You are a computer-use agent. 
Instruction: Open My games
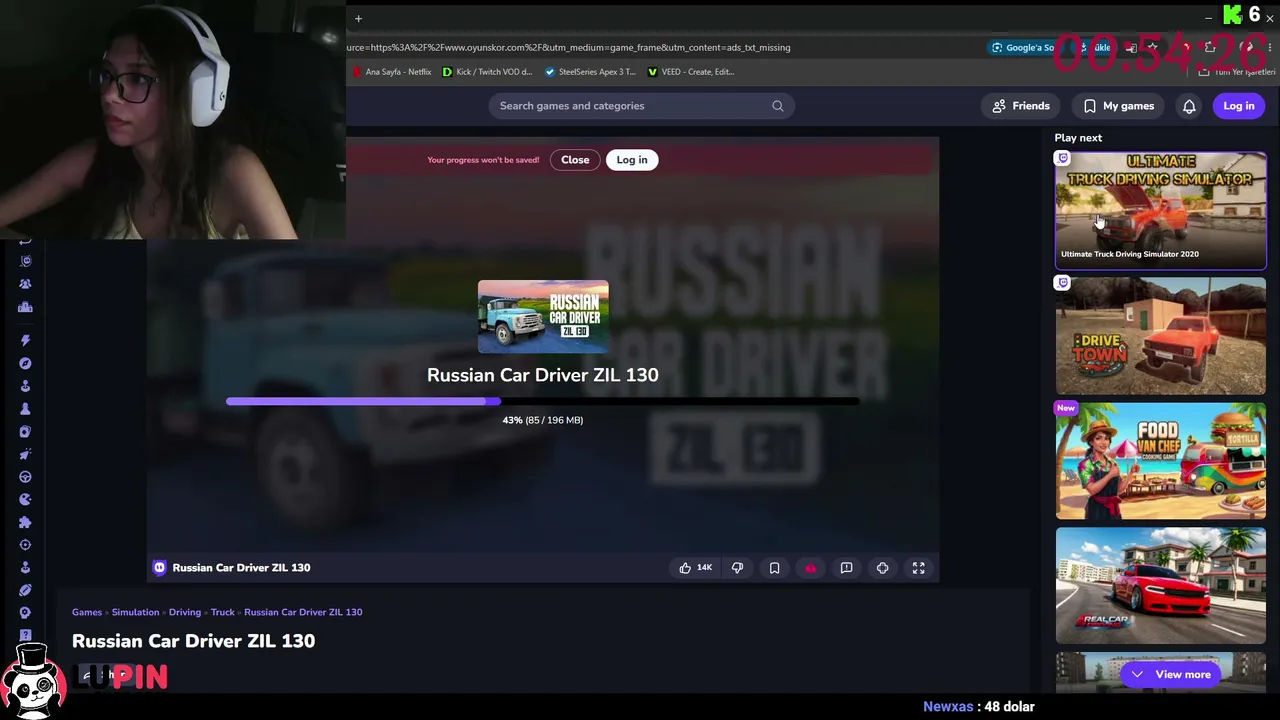1118,106
